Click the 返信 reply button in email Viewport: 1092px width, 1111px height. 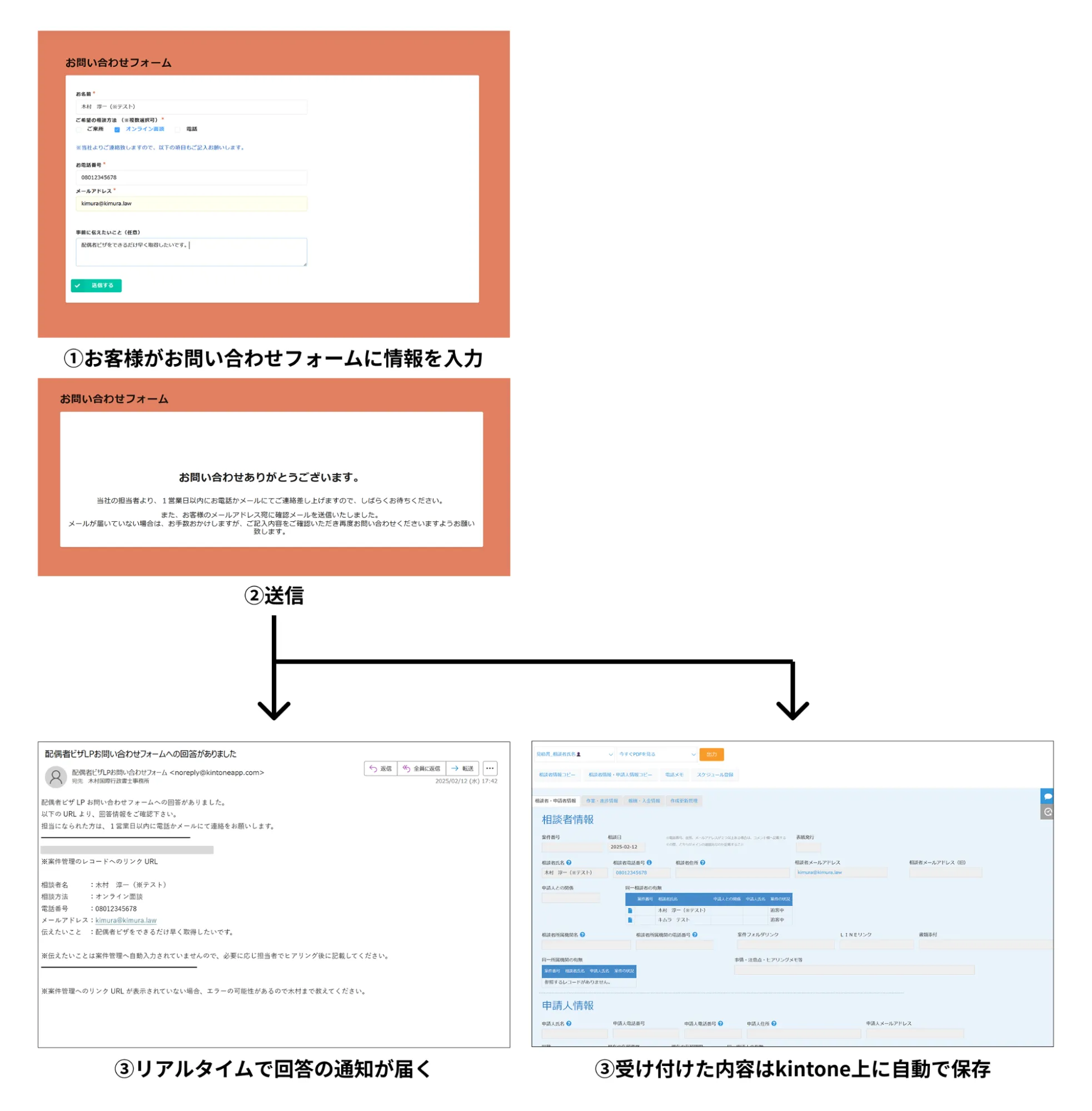(x=380, y=769)
